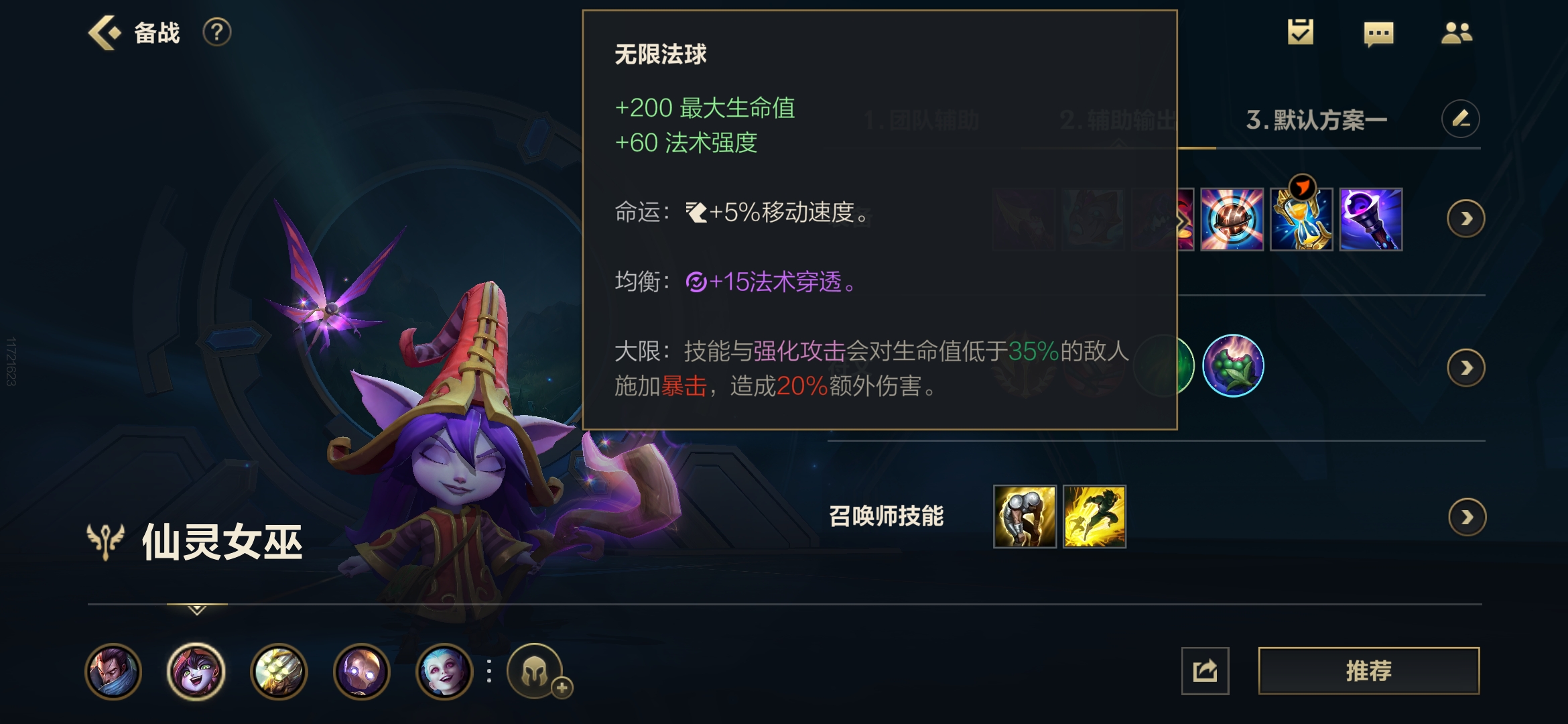The width and height of the screenshot is (1568, 724).
Task: Expand the 召唤师技能 row arrow
Action: (x=1467, y=517)
